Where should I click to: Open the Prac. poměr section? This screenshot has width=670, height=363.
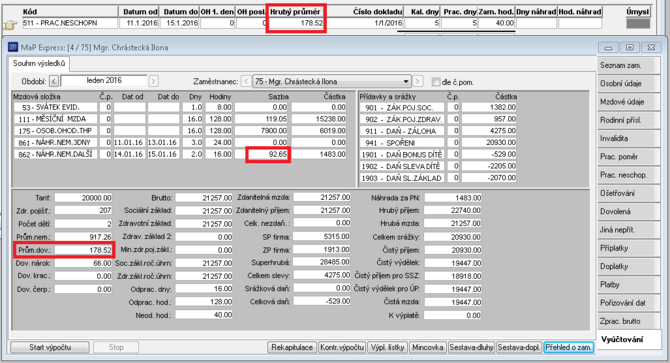click(x=628, y=157)
